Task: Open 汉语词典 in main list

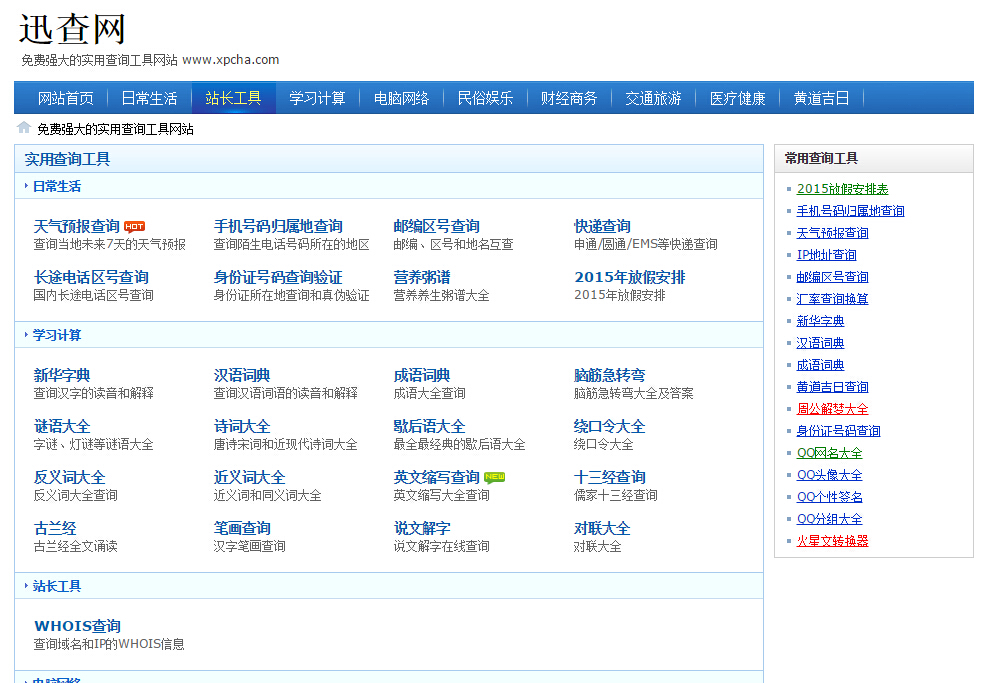Action: (x=242, y=375)
